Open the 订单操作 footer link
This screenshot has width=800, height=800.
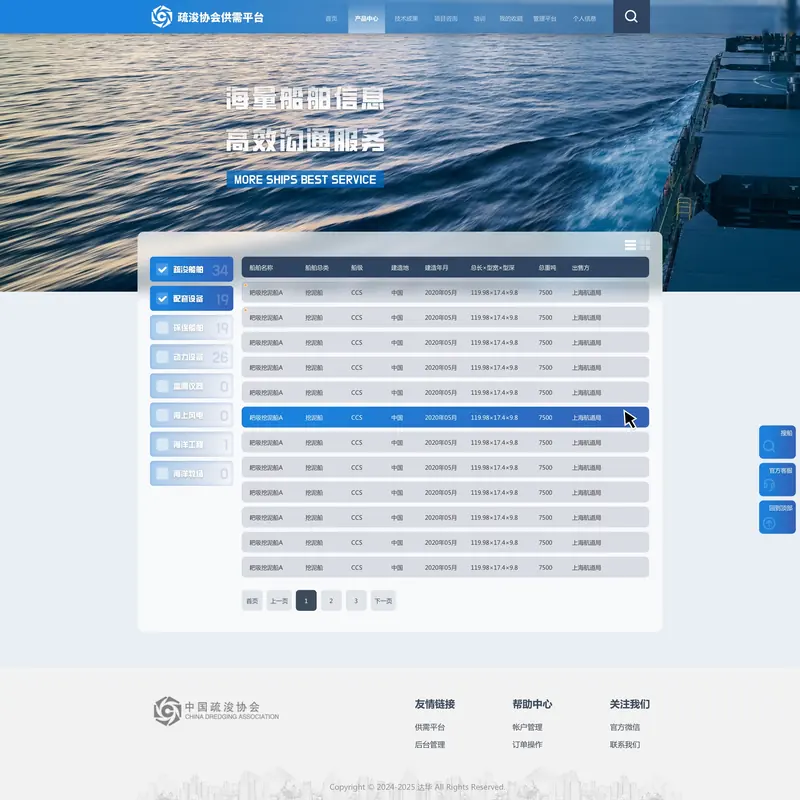527,744
